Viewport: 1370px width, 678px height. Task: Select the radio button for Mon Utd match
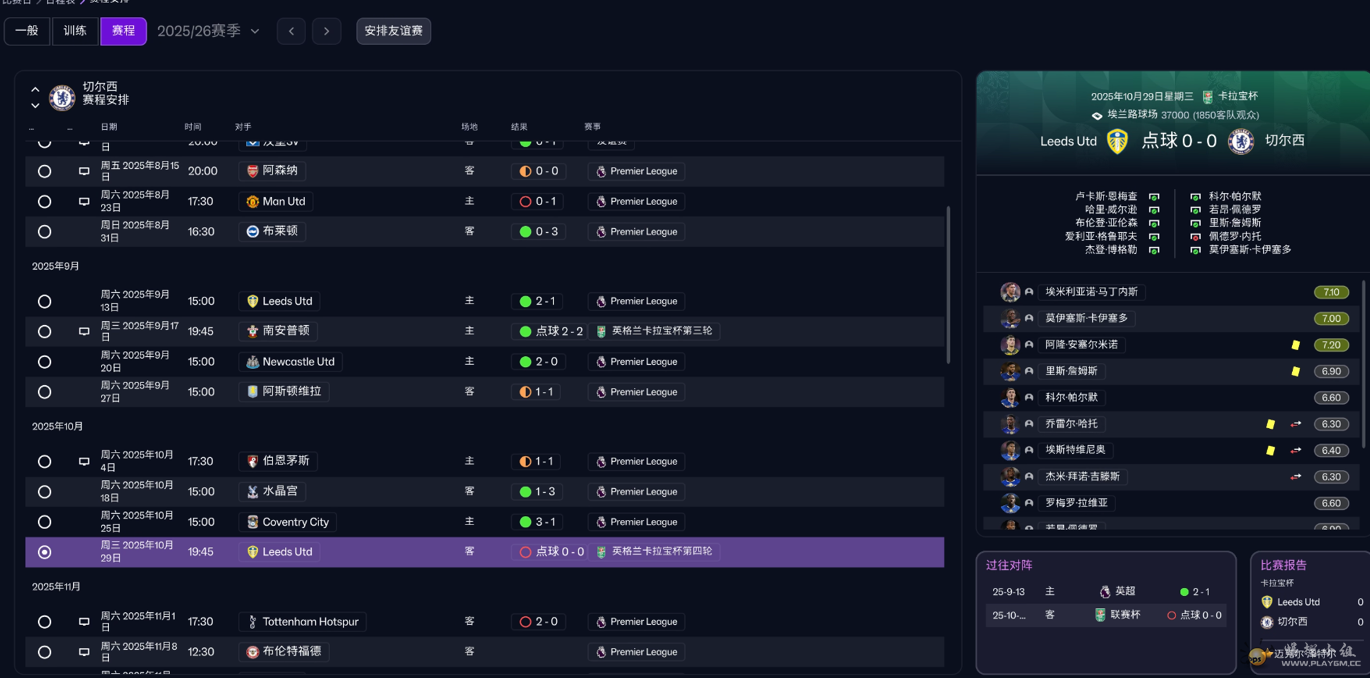44,202
